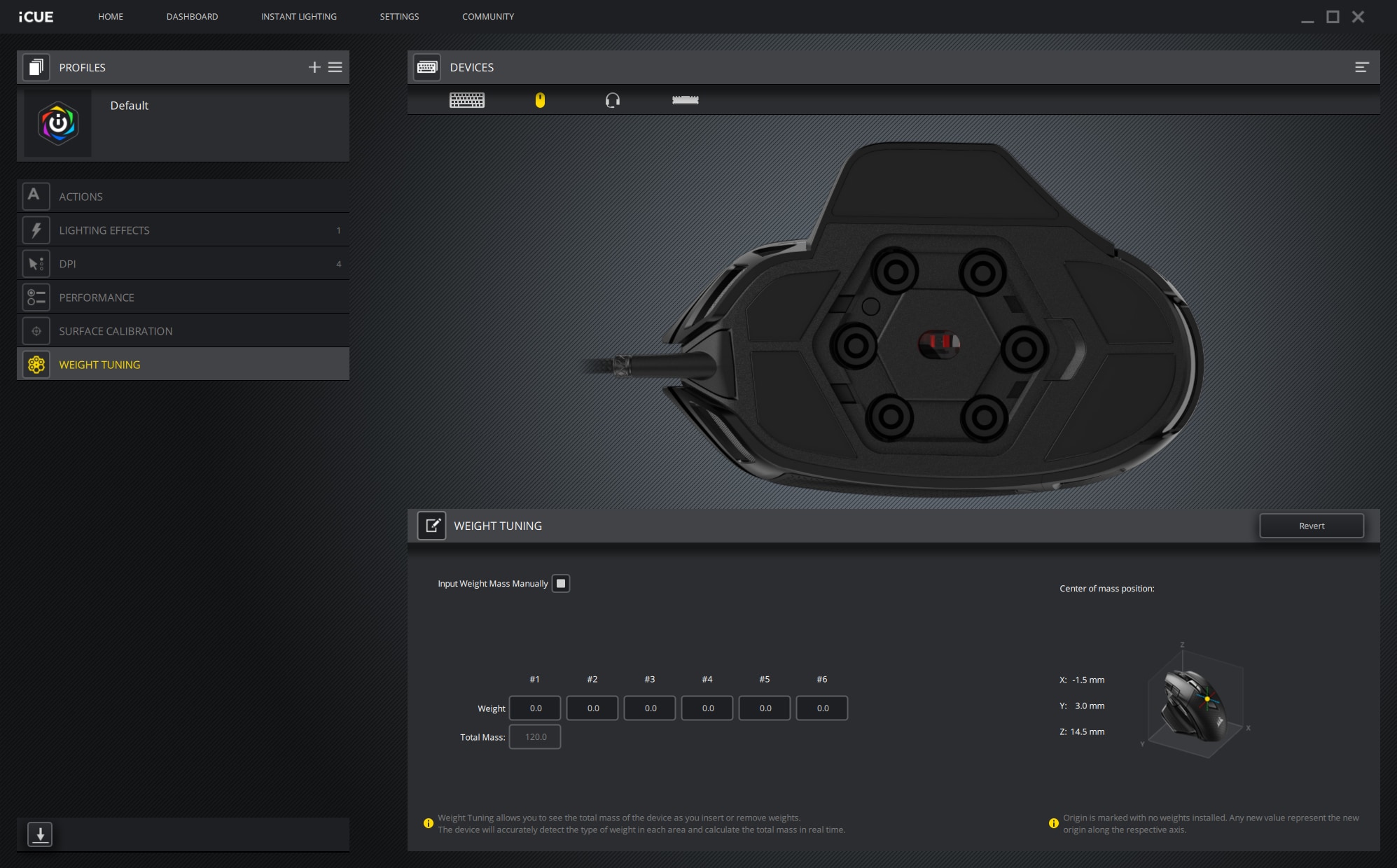Open the Dashboard tab
The height and width of the screenshot is (868, 1397).
192,16
